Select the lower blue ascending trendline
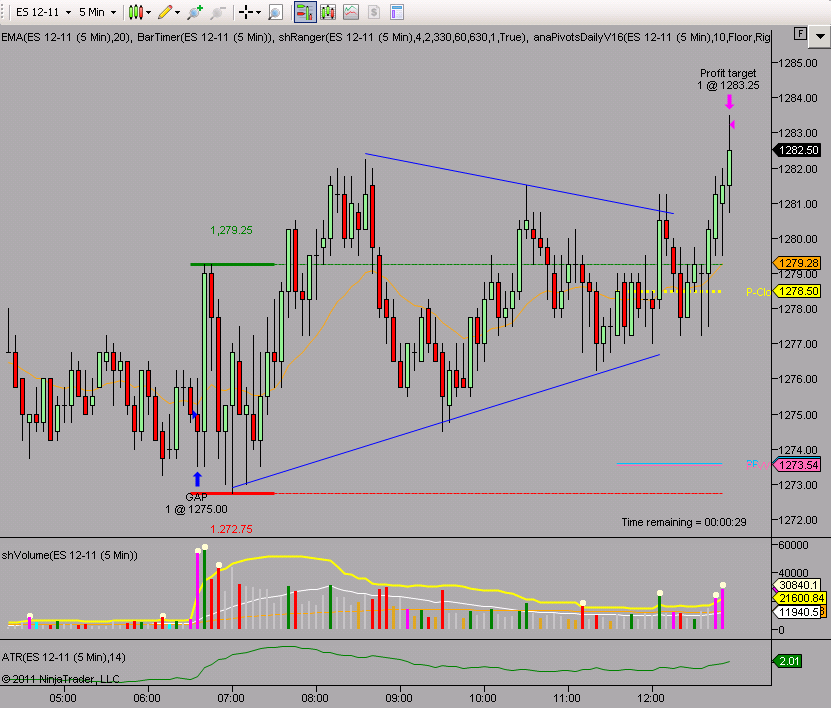The image size is (831, 708). pyautogui.click(x=446, y=421)
